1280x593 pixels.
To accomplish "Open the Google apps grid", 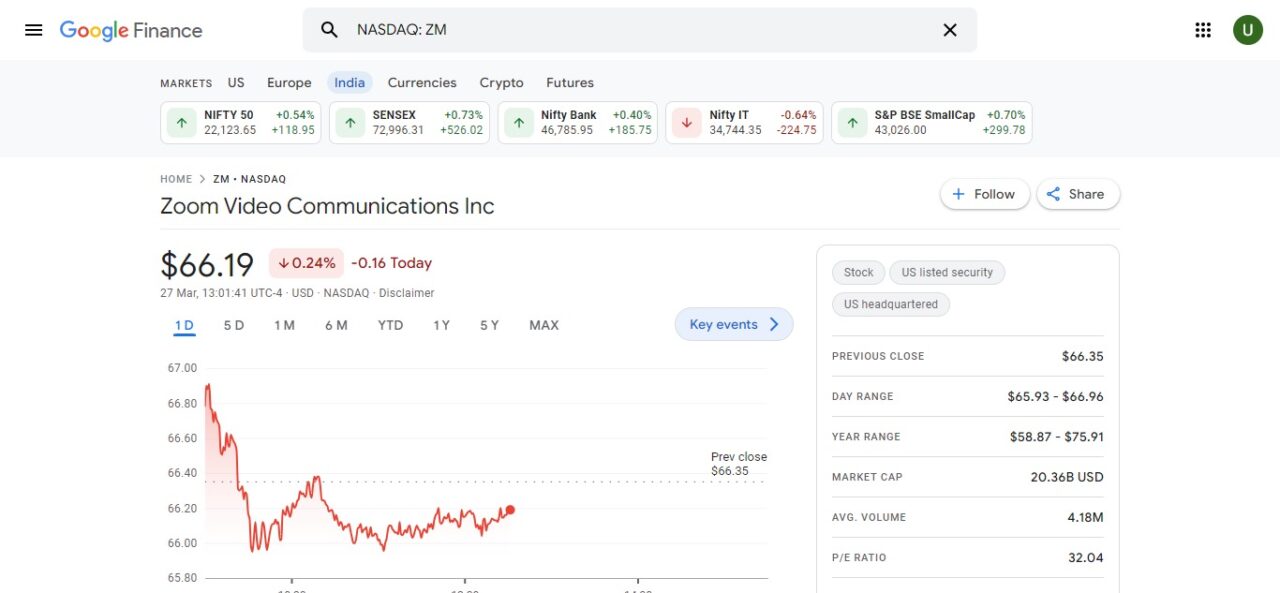I will (x=1203, y=30).
